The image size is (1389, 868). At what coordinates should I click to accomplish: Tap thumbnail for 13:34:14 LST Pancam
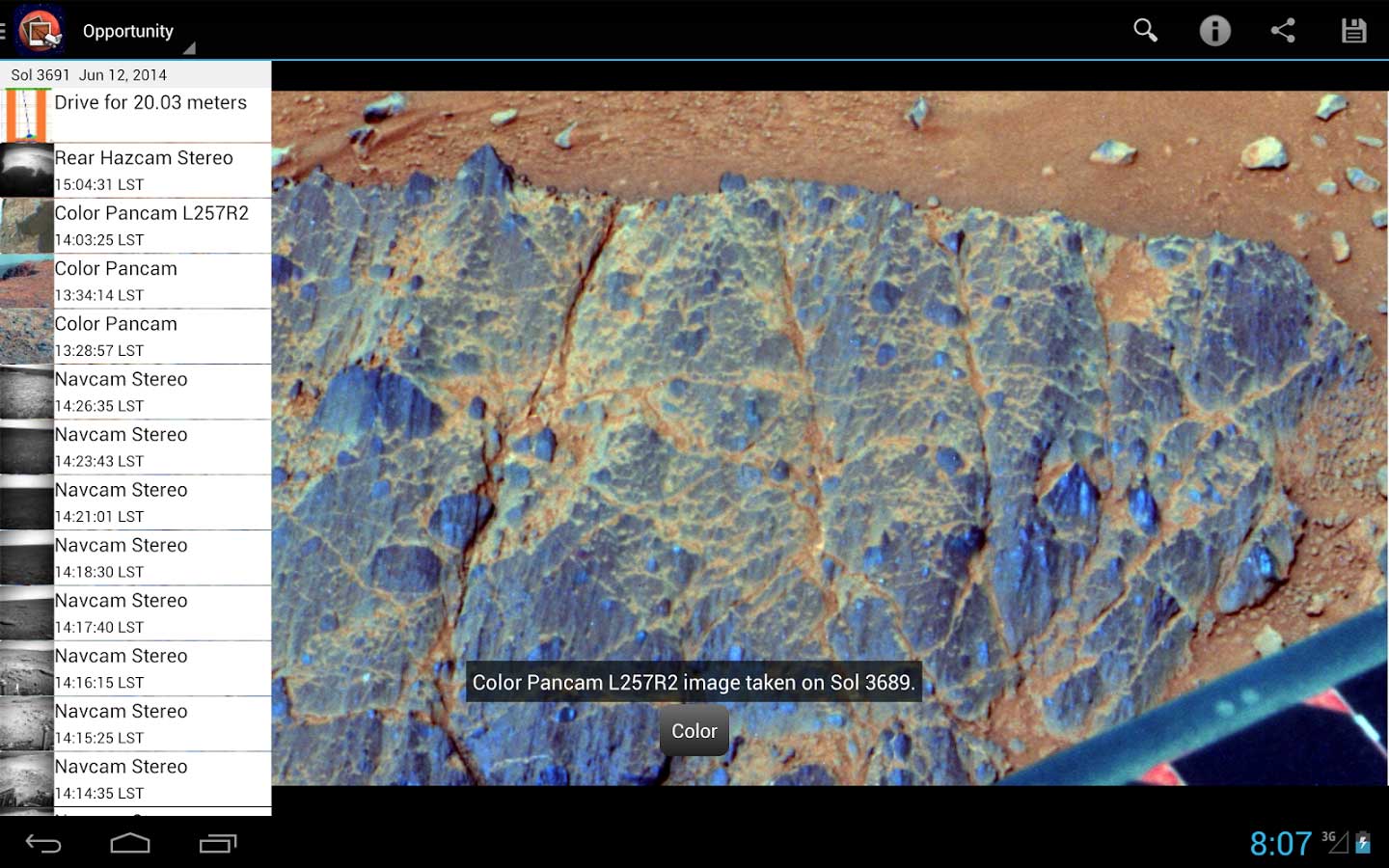click(26, 281)
